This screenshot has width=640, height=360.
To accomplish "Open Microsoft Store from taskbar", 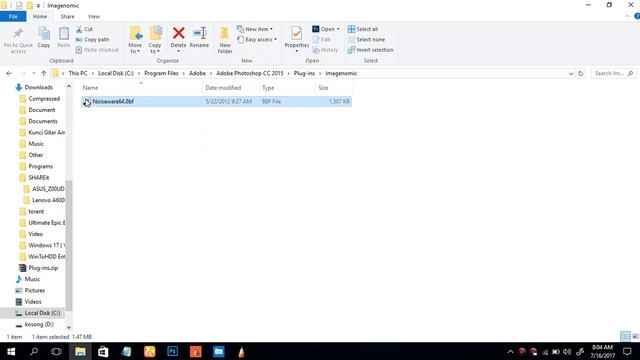I will 103,351.
